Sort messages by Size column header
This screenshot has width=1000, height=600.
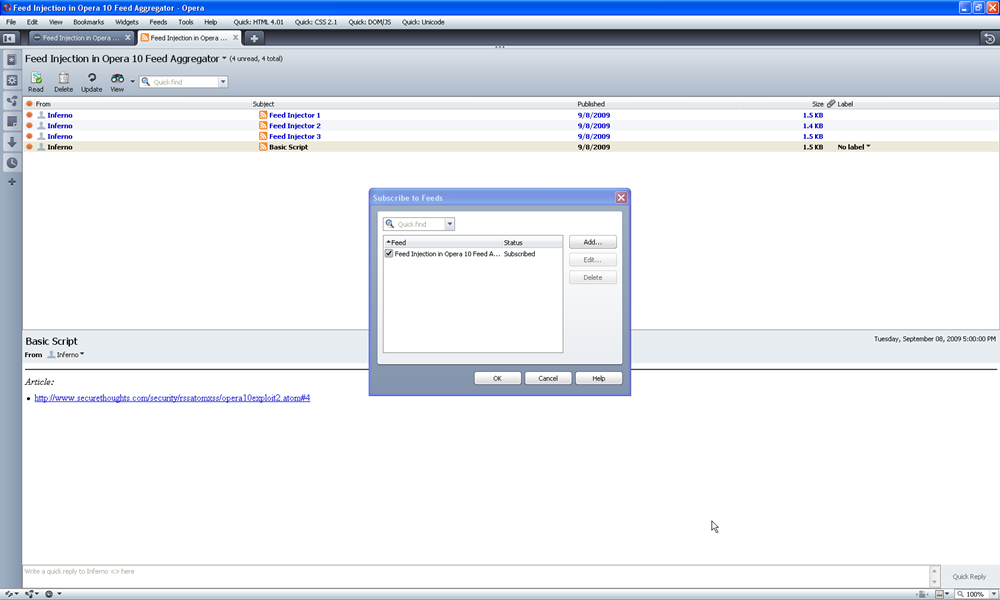point(817,104)
